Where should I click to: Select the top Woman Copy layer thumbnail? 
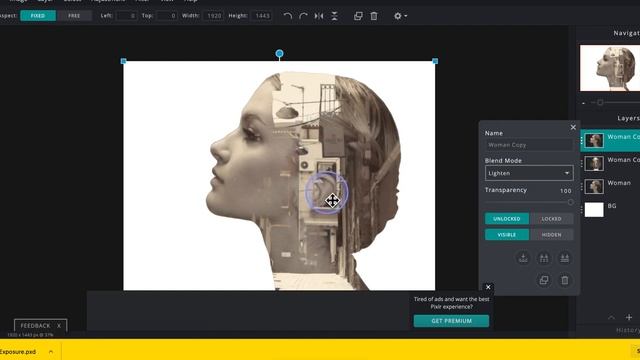tap(594, 140)
